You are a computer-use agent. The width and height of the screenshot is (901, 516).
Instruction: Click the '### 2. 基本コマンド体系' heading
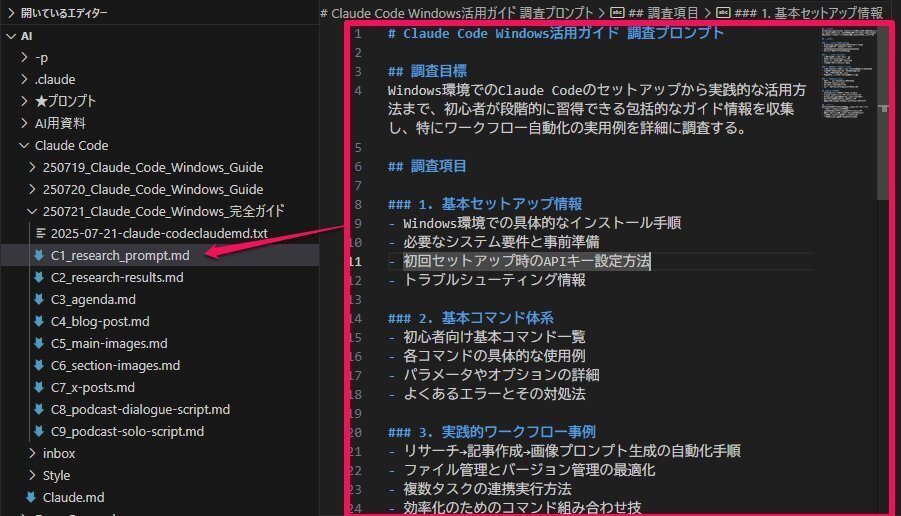[x=470, y=318]
